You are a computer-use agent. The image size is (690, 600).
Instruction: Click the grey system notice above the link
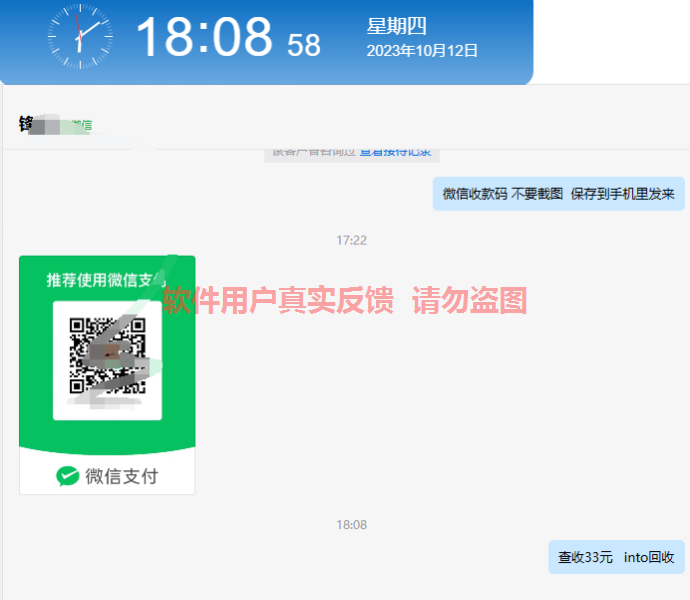(312, 152)
